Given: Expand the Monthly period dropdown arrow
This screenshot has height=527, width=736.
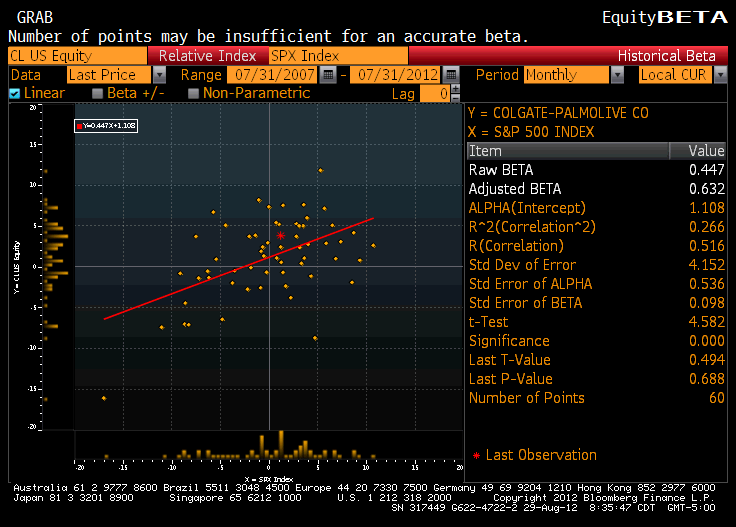Looking at the screenshot, I should coord(617,75).
